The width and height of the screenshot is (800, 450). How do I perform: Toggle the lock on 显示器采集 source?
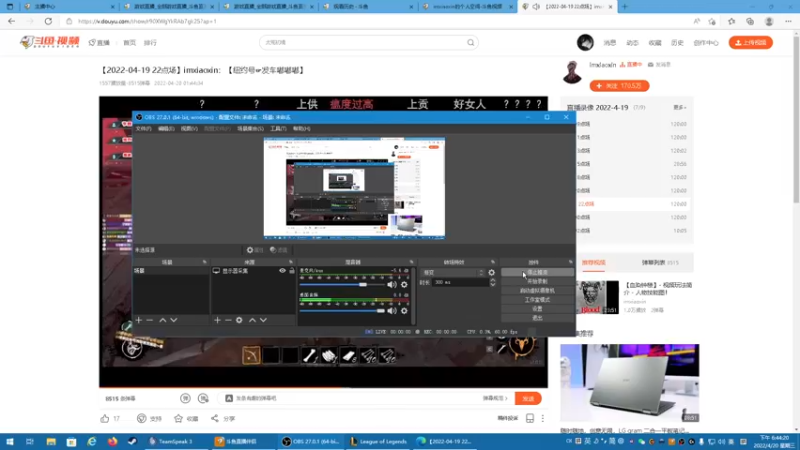point(292,270)
